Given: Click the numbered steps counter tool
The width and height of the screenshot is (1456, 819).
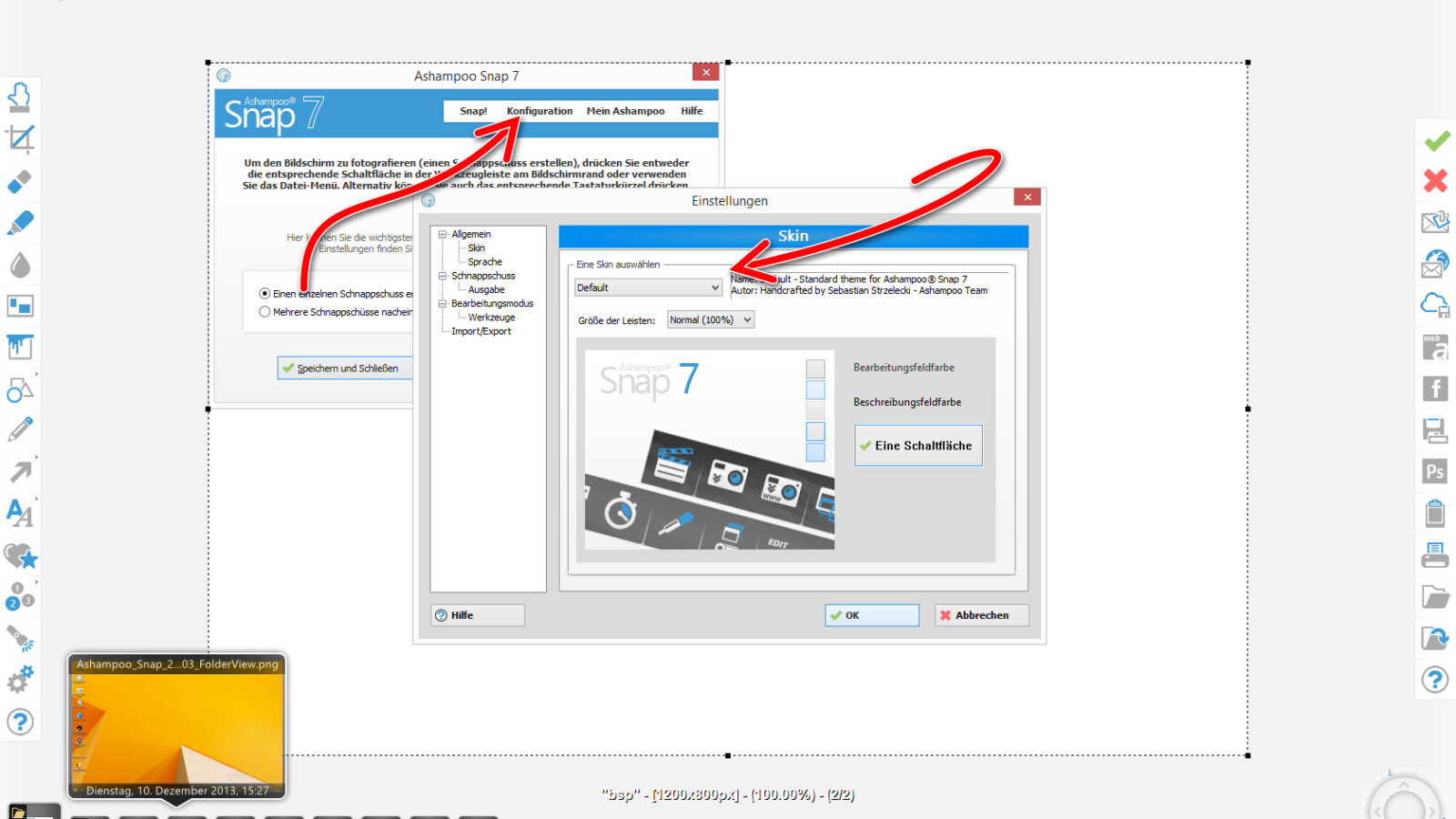Looking at the screenshot, I should click(x=20, y=596).
